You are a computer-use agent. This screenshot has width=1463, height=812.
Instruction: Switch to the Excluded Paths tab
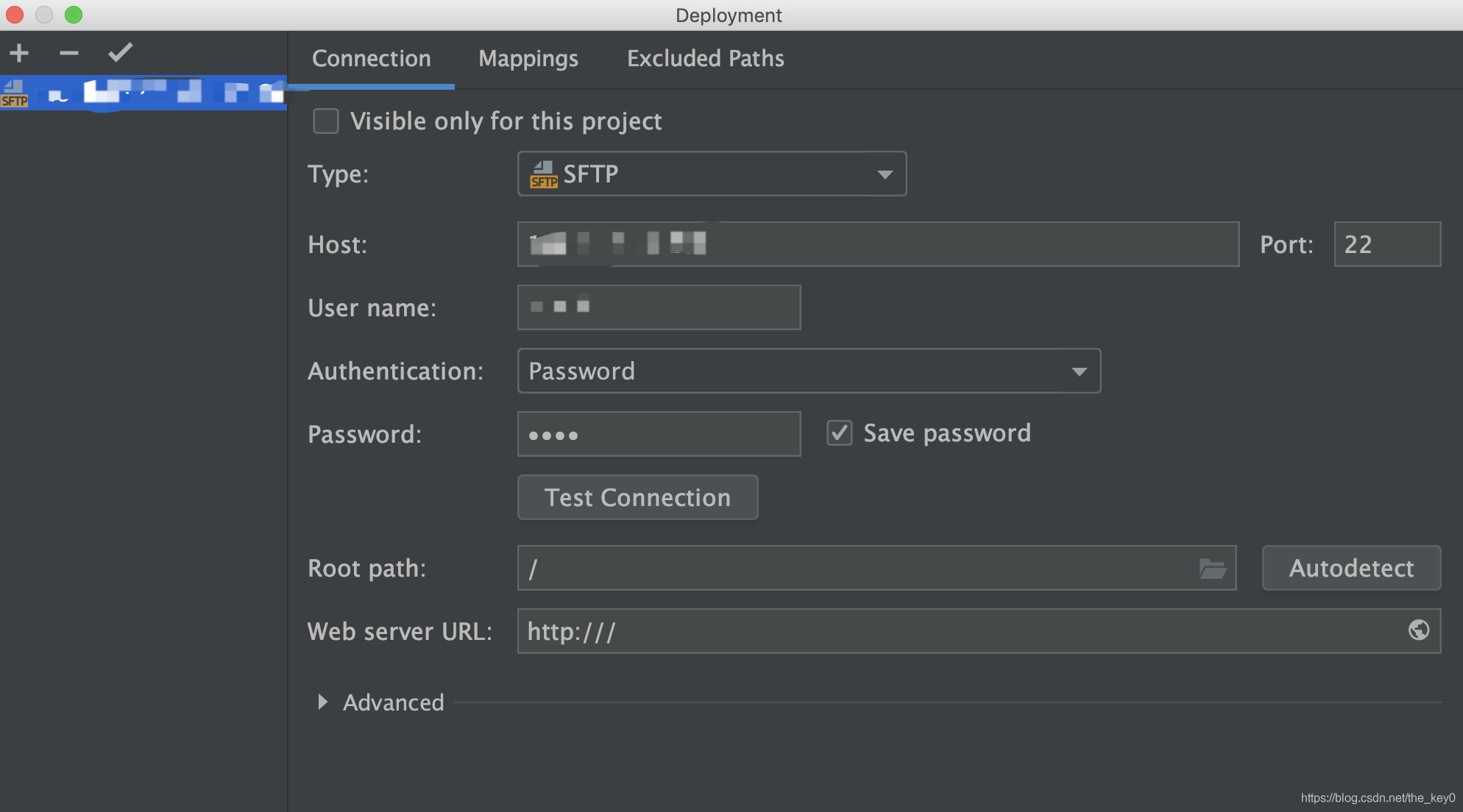point(704,57)
